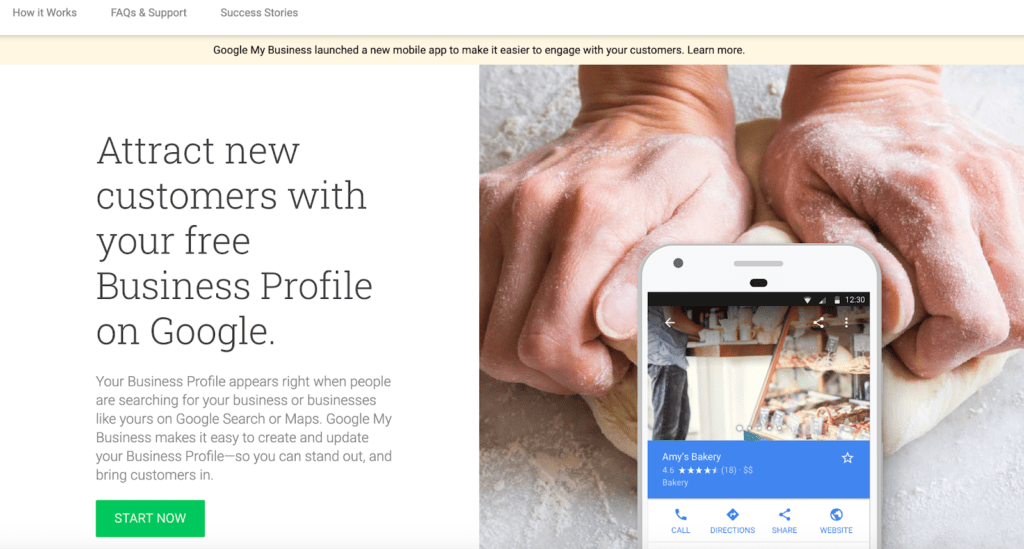This screenshot has height=549, width=1024.
Task: Open the WEBSITE globe icon
Action: [x=836, y=514]
